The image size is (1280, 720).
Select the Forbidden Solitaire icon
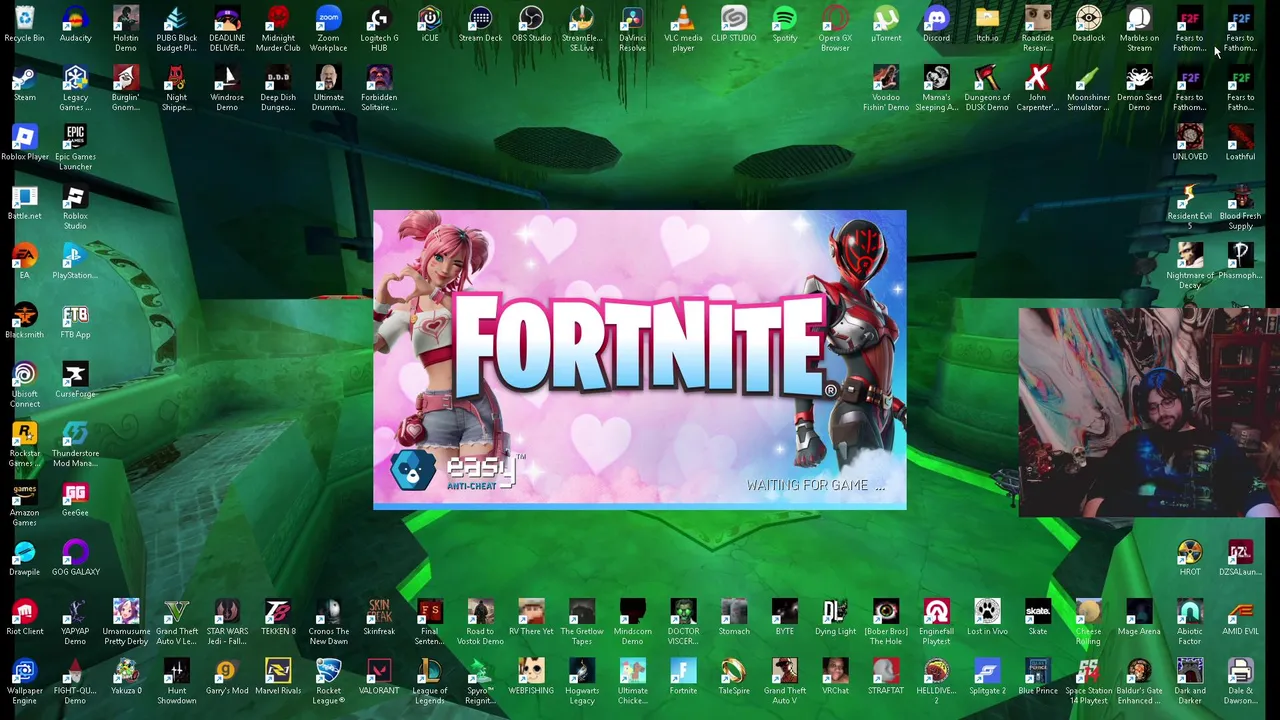coord(379,88)
